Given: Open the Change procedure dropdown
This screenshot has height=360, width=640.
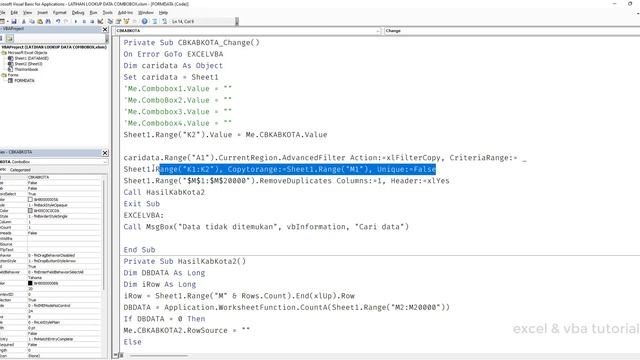Looking at the screenshot, I should tap(512, 31).
